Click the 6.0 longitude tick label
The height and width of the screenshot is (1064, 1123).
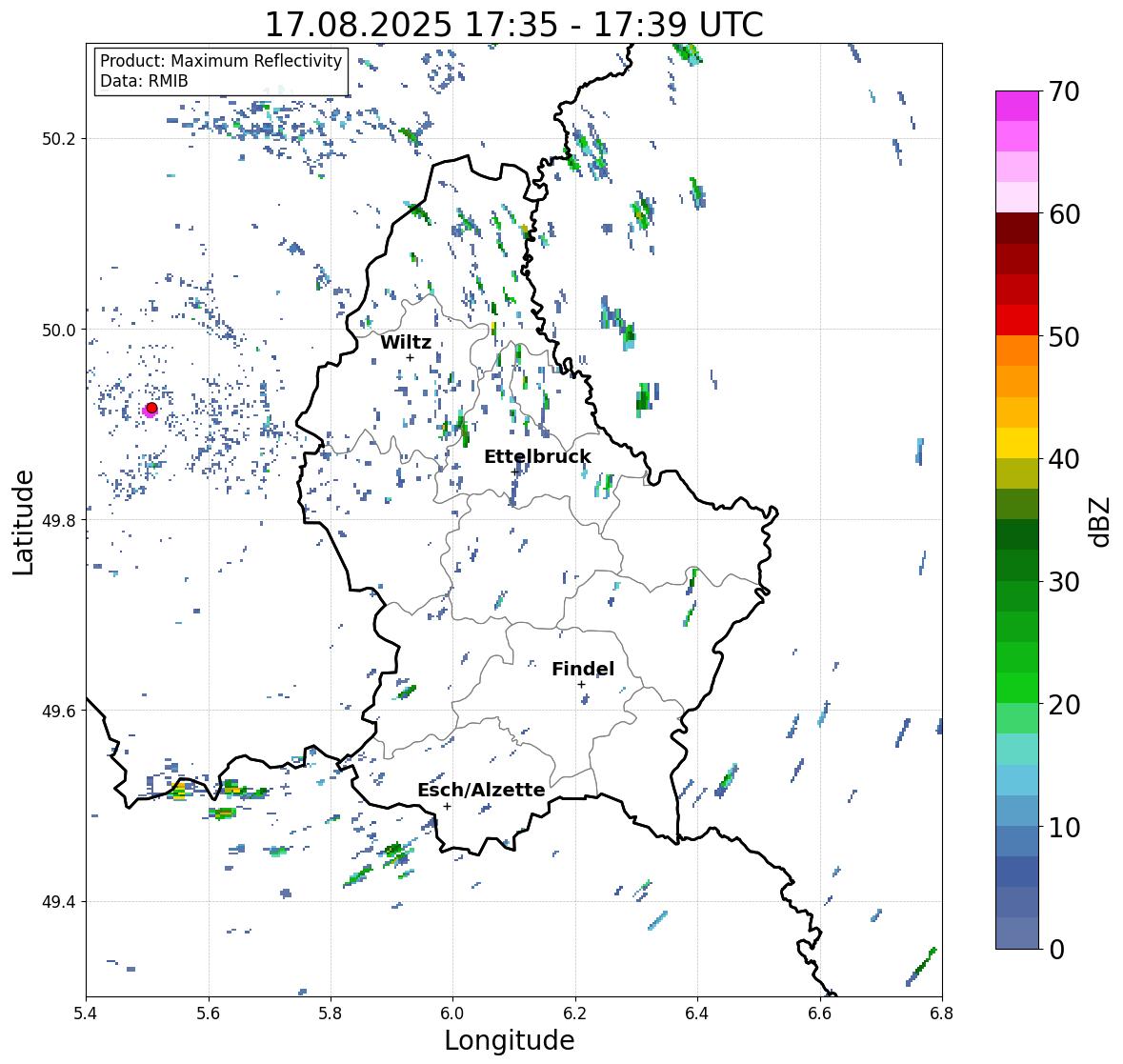coord(452,1013)
